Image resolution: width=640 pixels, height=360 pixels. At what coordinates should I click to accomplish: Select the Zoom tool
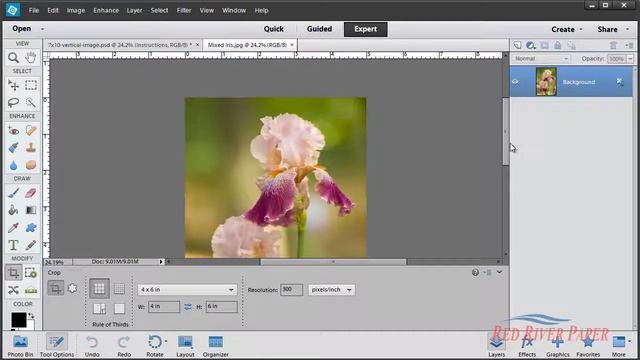pyautogui.click(x=13, y=58)
